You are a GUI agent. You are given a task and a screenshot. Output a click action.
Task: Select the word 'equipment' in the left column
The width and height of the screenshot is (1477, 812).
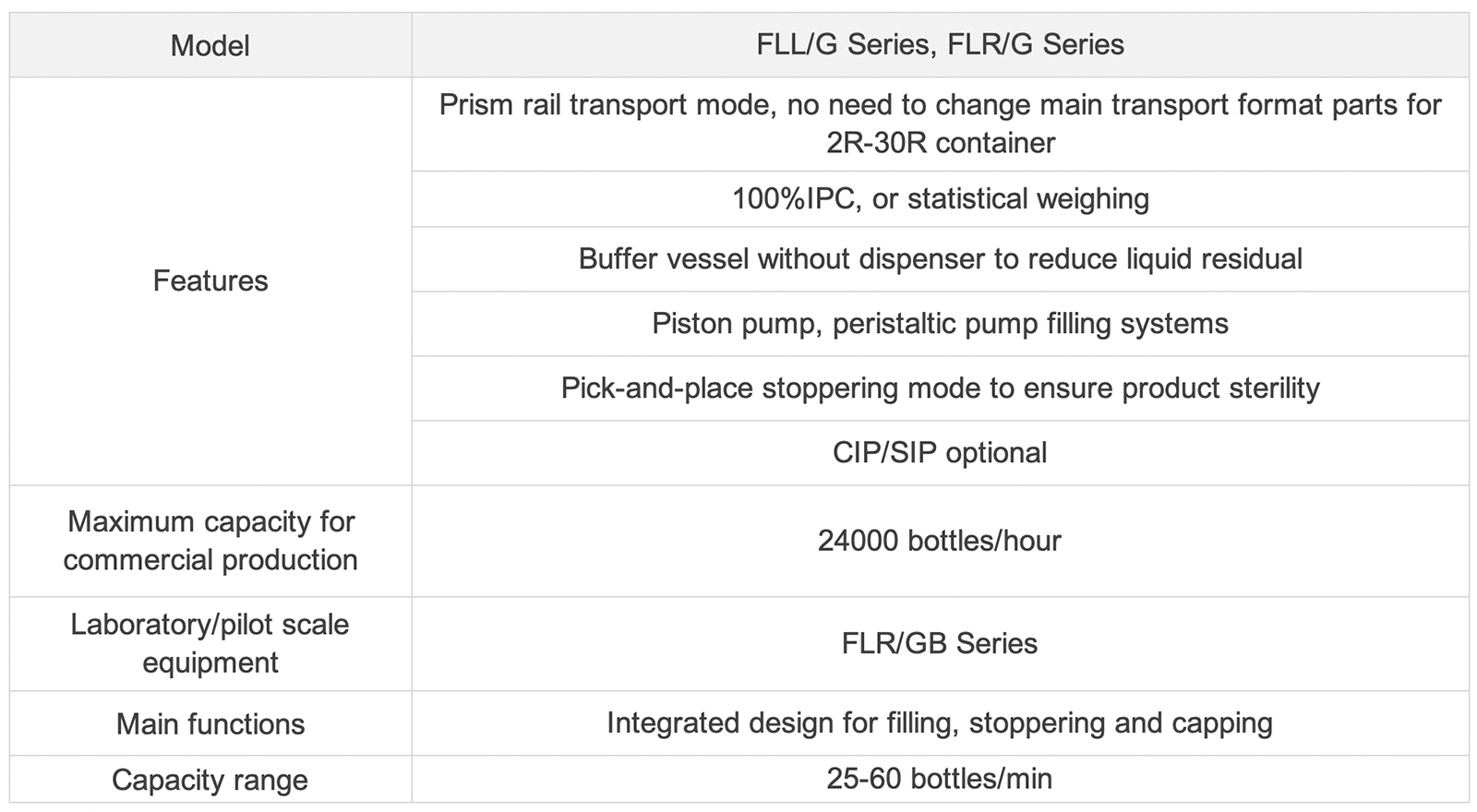coord(210,663)
